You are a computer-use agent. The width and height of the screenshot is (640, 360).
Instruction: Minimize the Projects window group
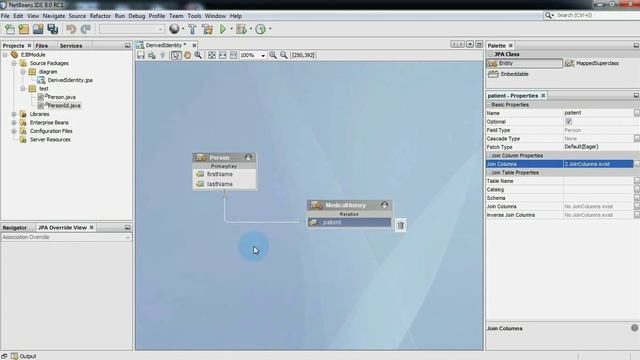[x=128, y=46]
